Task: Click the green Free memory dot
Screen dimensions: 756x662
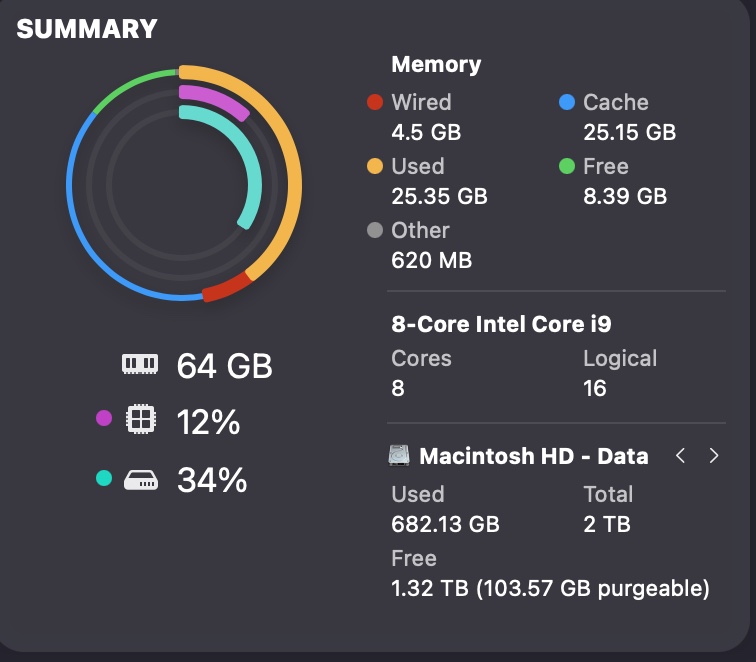Action: pyautogui.click(x=567, y=166)
